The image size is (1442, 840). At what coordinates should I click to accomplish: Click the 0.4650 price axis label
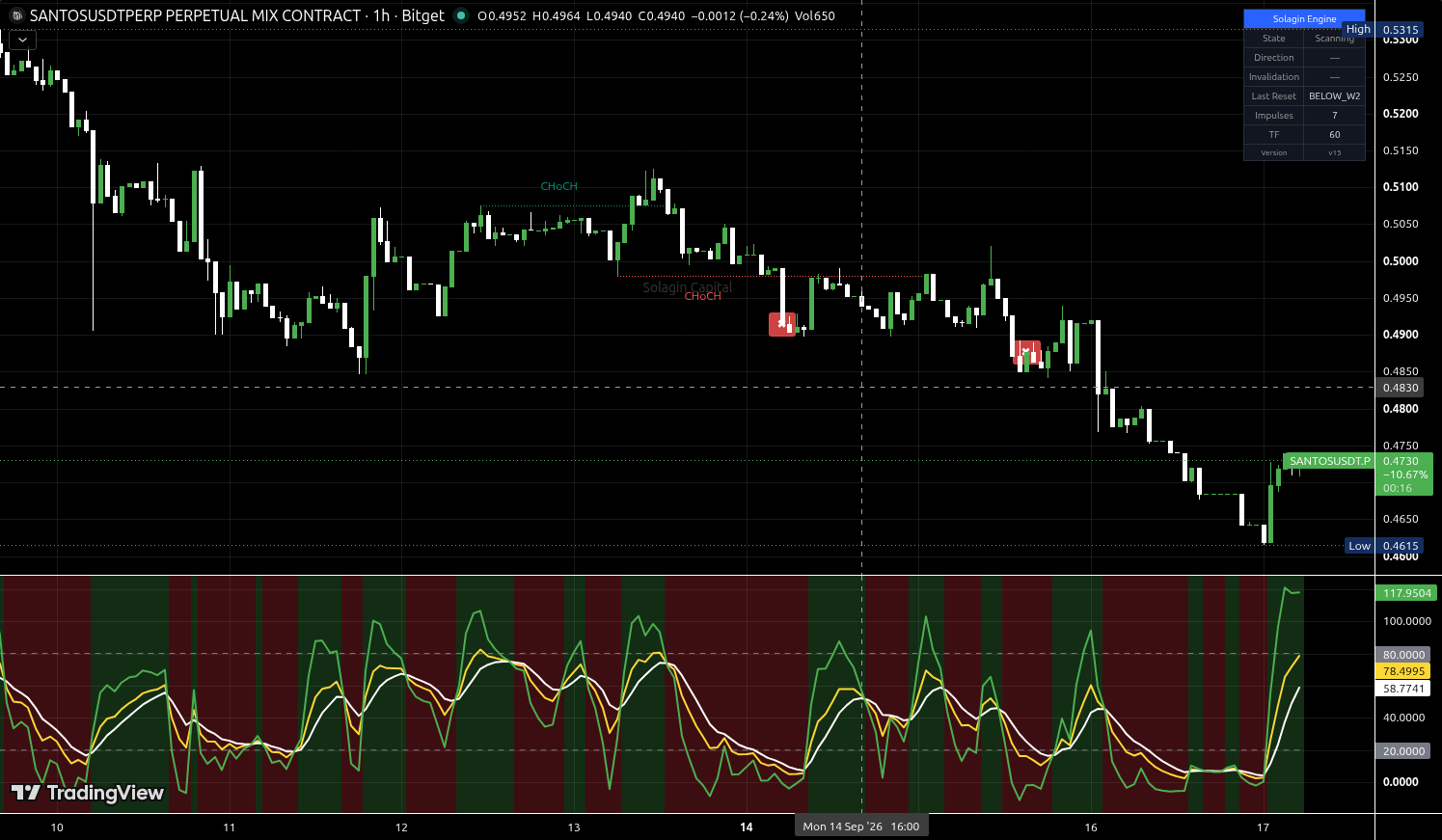pos(1401,519)
